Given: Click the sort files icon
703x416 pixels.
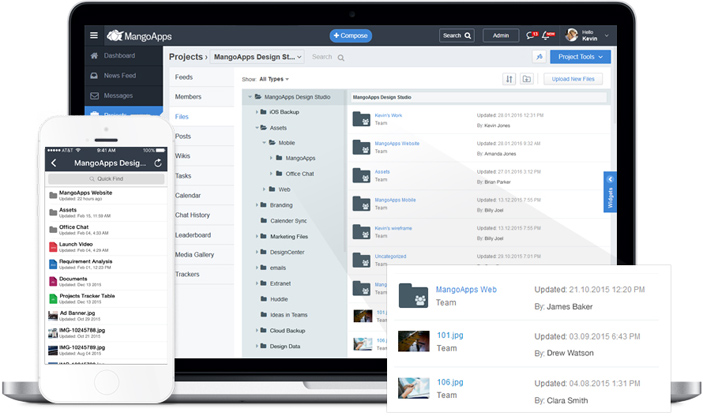Looking at the screenshot, I should pos(509,79).
